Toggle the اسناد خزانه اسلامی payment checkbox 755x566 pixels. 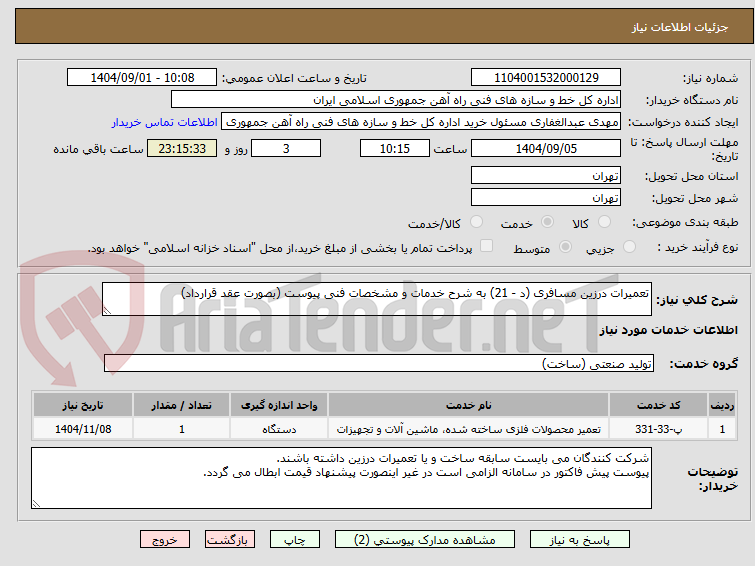coord(486,246)
